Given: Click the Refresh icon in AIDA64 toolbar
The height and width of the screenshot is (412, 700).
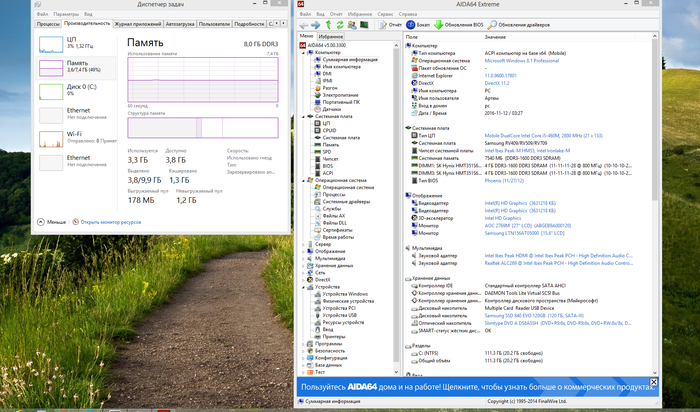Looking at the screenshot, I should point(341,23).
